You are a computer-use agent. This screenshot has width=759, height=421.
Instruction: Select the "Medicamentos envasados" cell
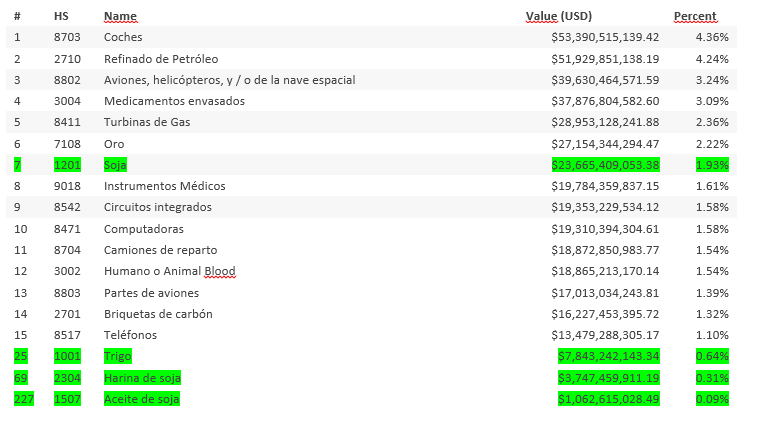coord(173,101)
